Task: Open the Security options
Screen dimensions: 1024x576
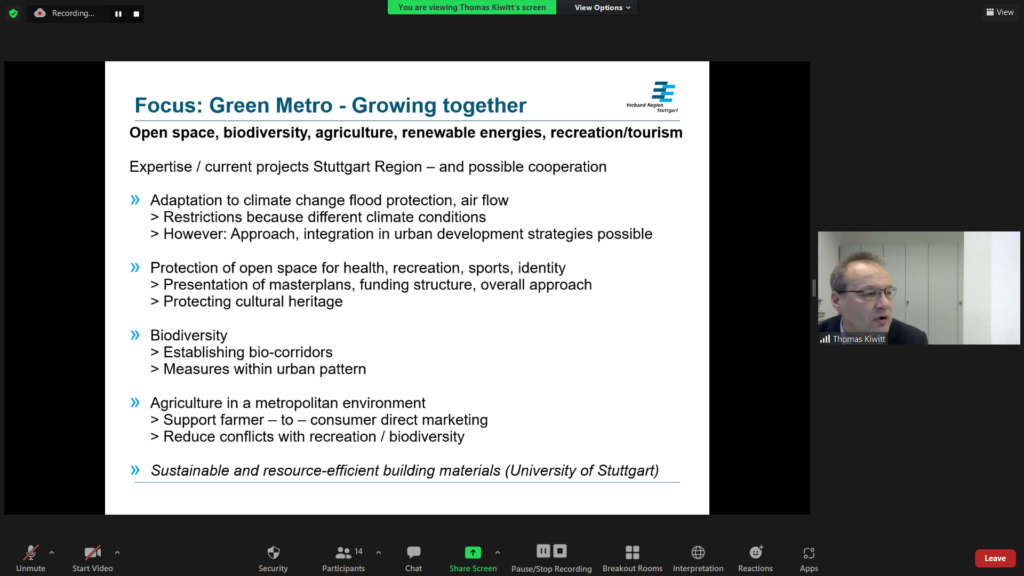Action: point(273,557)
